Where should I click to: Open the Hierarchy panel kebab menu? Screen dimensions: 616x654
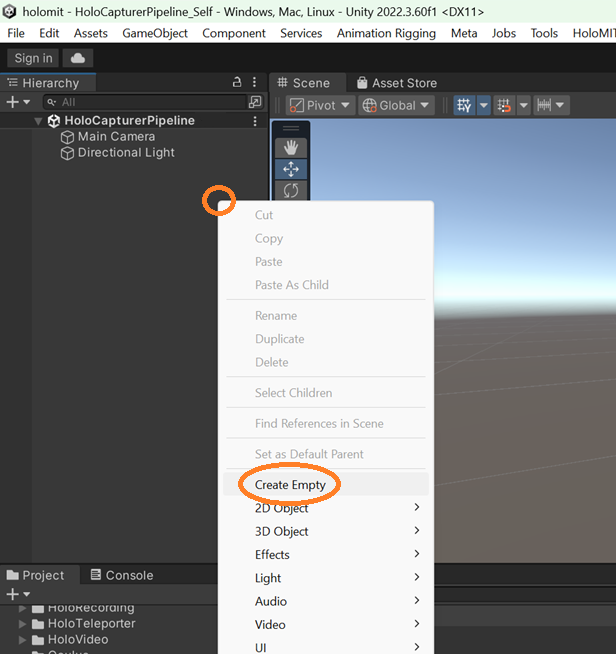(x=254, y=82)
